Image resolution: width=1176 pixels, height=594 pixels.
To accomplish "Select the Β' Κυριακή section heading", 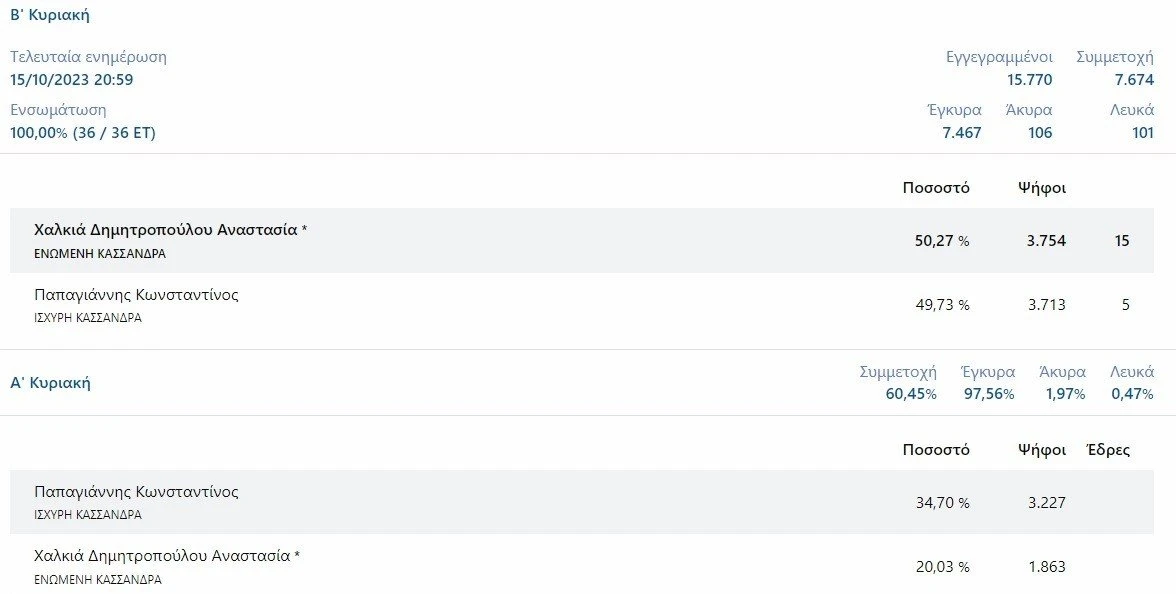I will coord(50,15).
